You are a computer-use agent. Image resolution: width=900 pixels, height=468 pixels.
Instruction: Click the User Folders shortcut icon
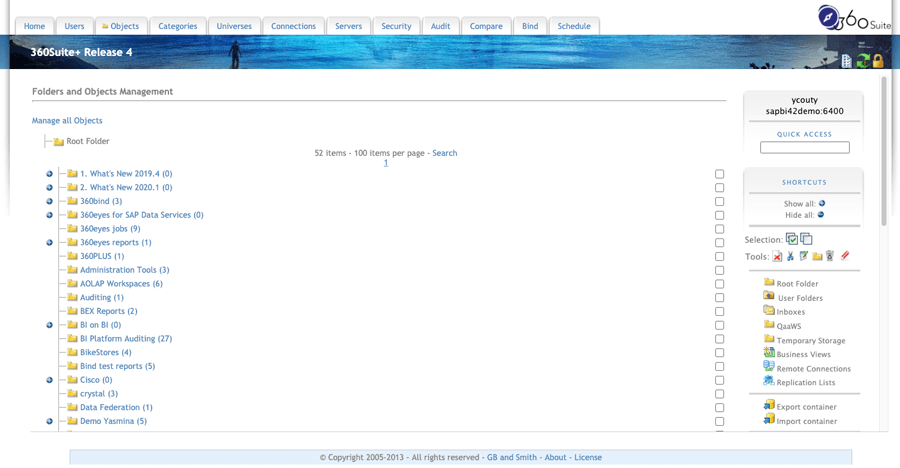[x=769, y=296]
